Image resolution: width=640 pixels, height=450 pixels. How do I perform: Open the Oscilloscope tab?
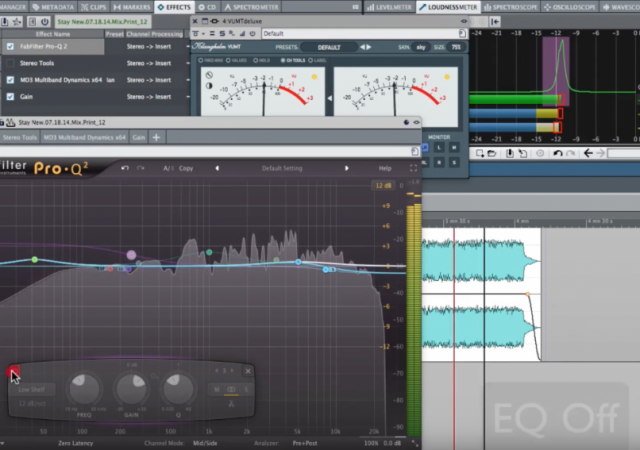pos(570,7)
